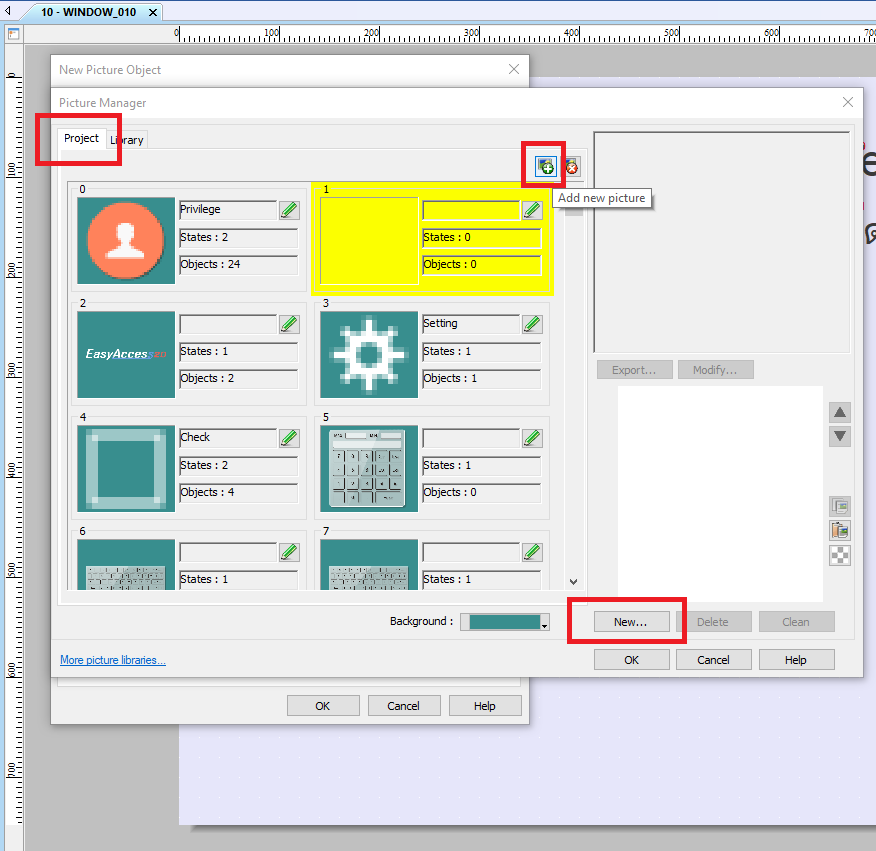This screenshot has width=876, height=851.
Task: Click the pencil icon next to Setting
Action: click(532, 323)
